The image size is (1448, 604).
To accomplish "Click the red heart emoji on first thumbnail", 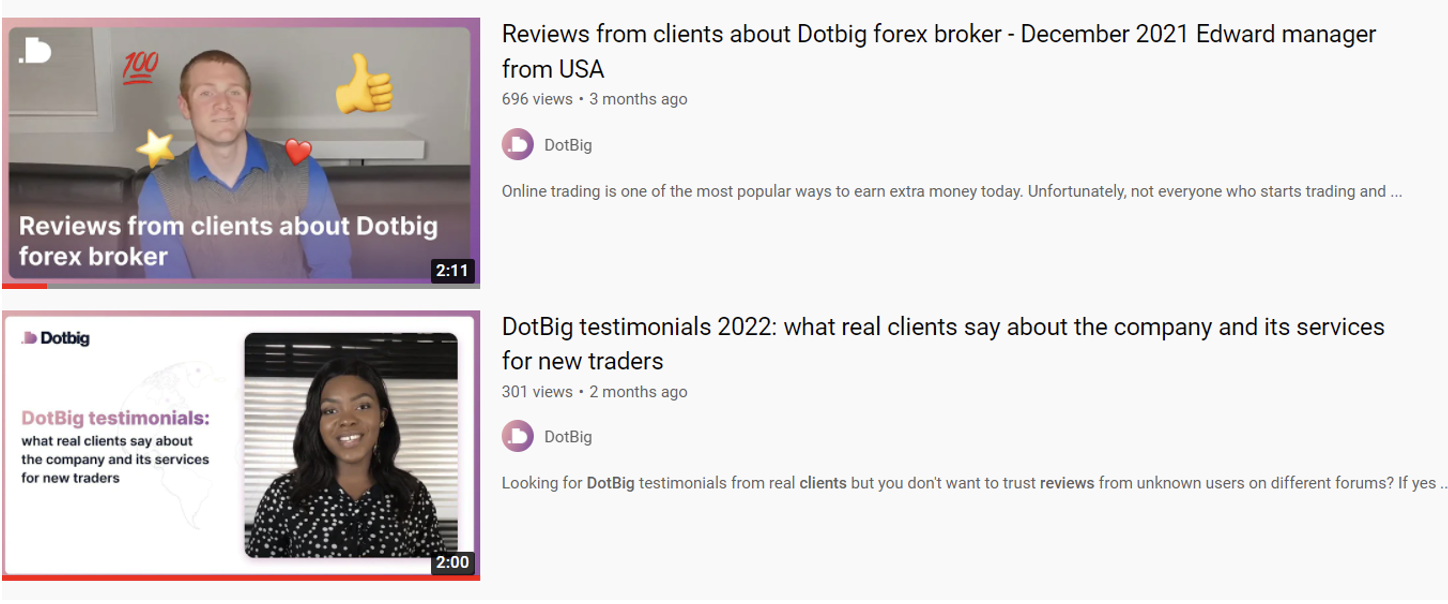I will tap(297, 152).
